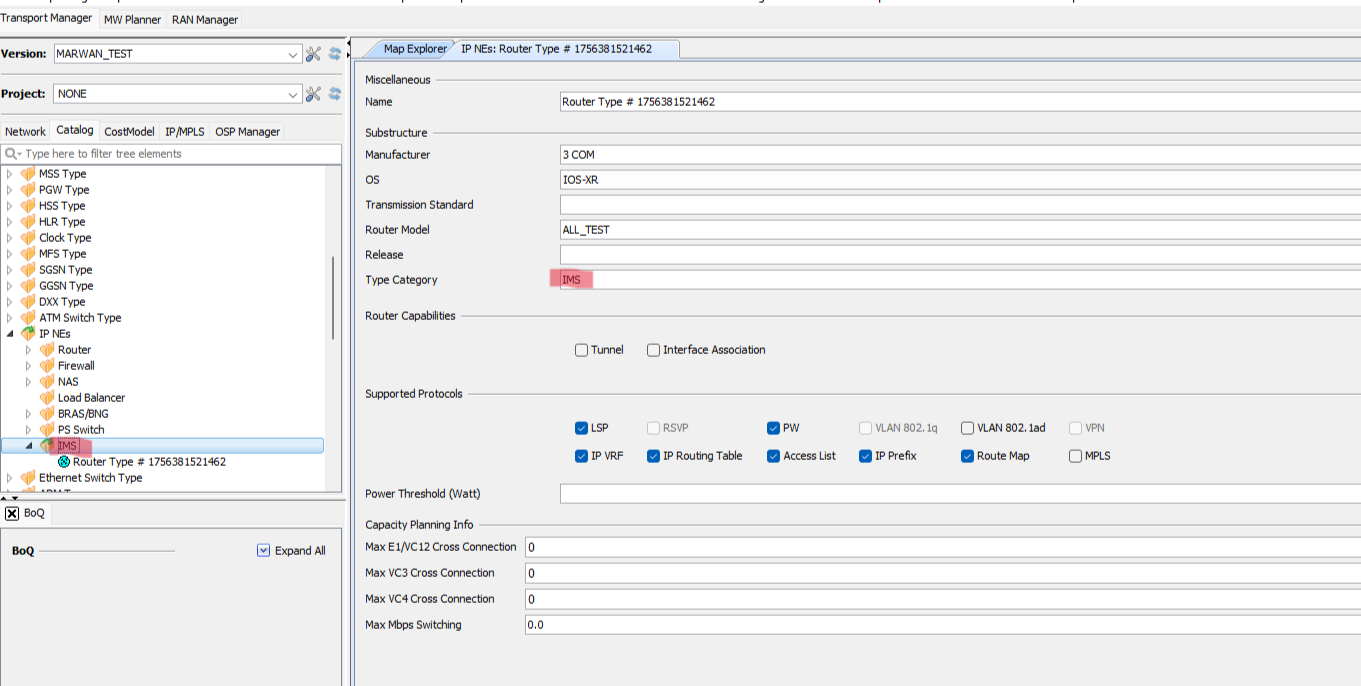The height and width of the screenshot is (686, 1361).
Task: Switch to the MW Planner tab
Action: pos(132,19)
